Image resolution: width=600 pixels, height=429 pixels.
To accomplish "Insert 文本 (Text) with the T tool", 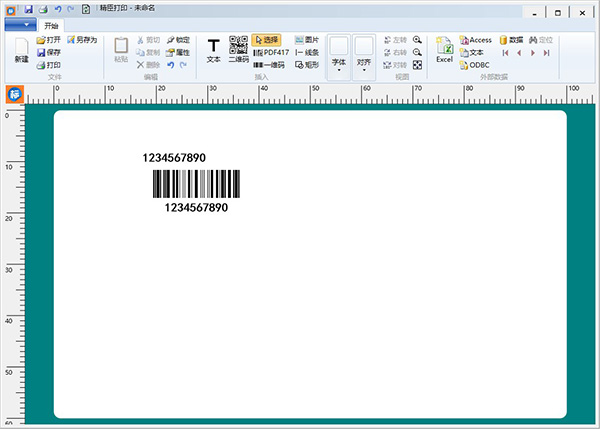I will tap(214, 51).
